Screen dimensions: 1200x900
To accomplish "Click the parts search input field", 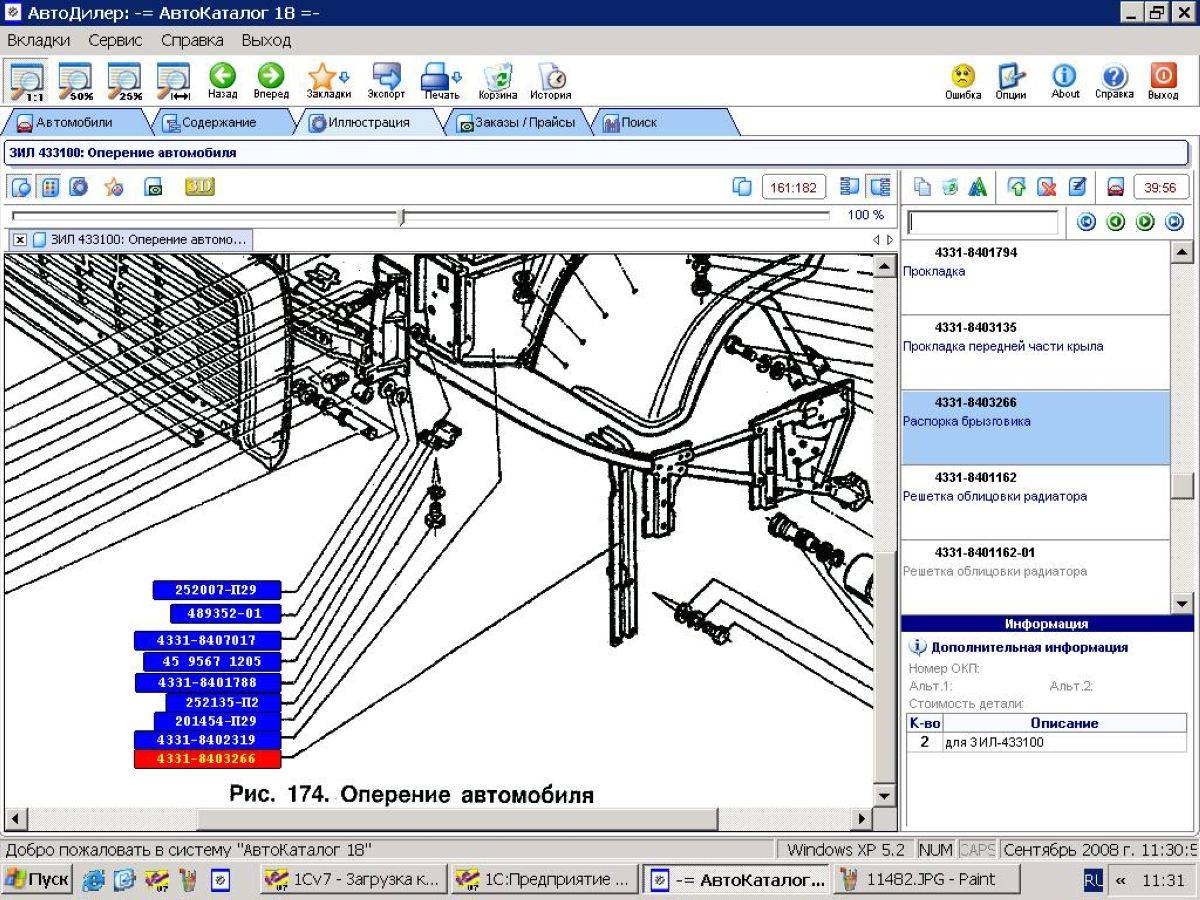I will [982, 222].
